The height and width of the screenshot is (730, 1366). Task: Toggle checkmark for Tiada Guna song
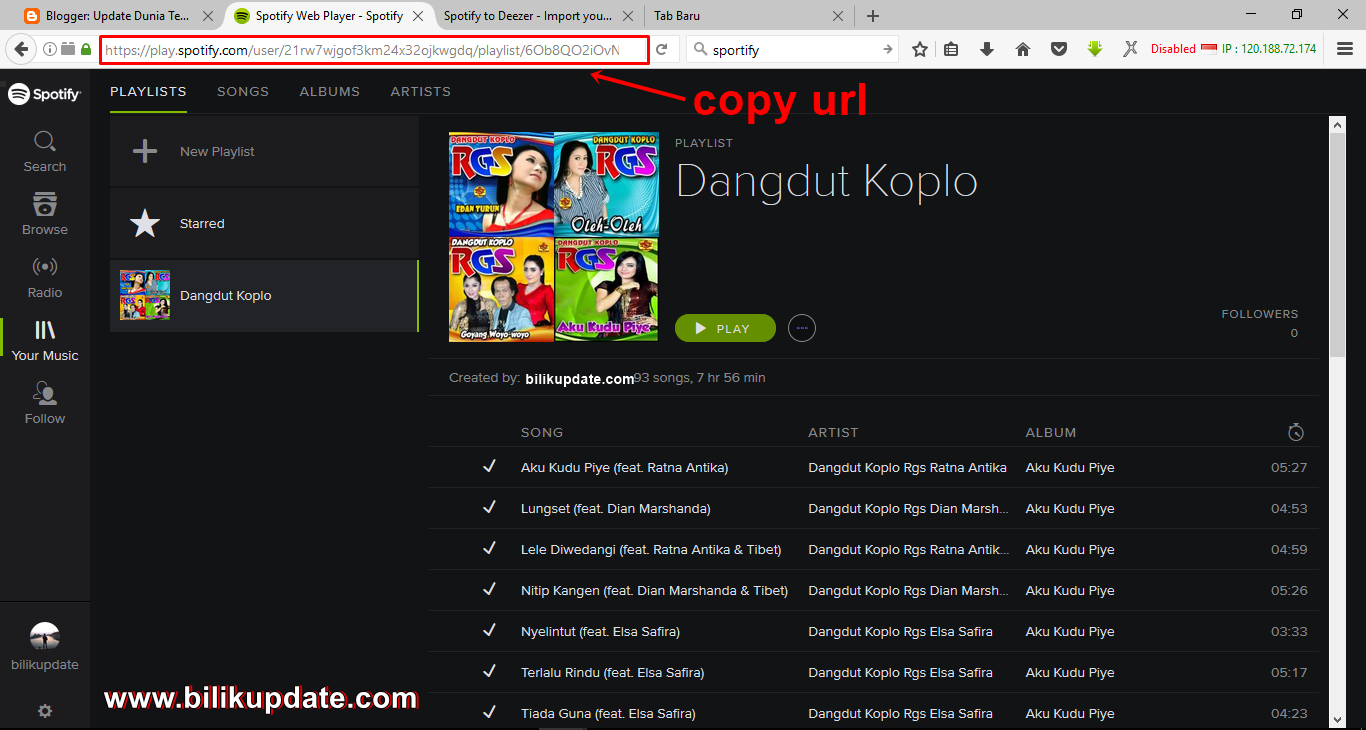pos(489,713)
